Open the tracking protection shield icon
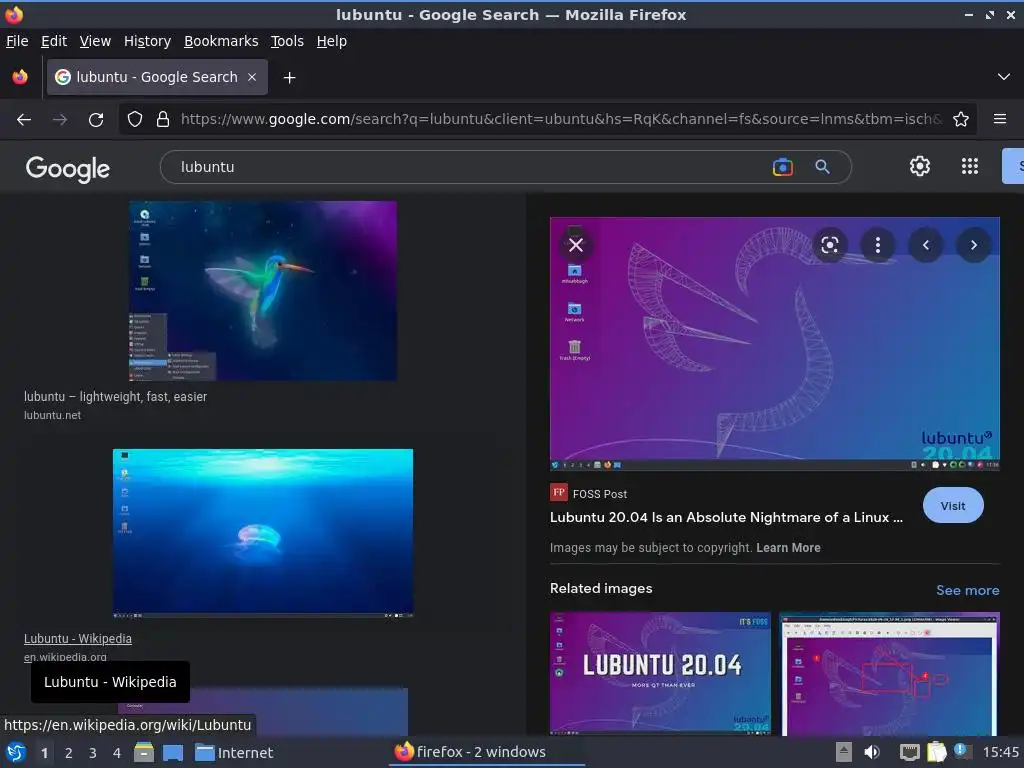Screen dimensions: 1024x768 135,120
